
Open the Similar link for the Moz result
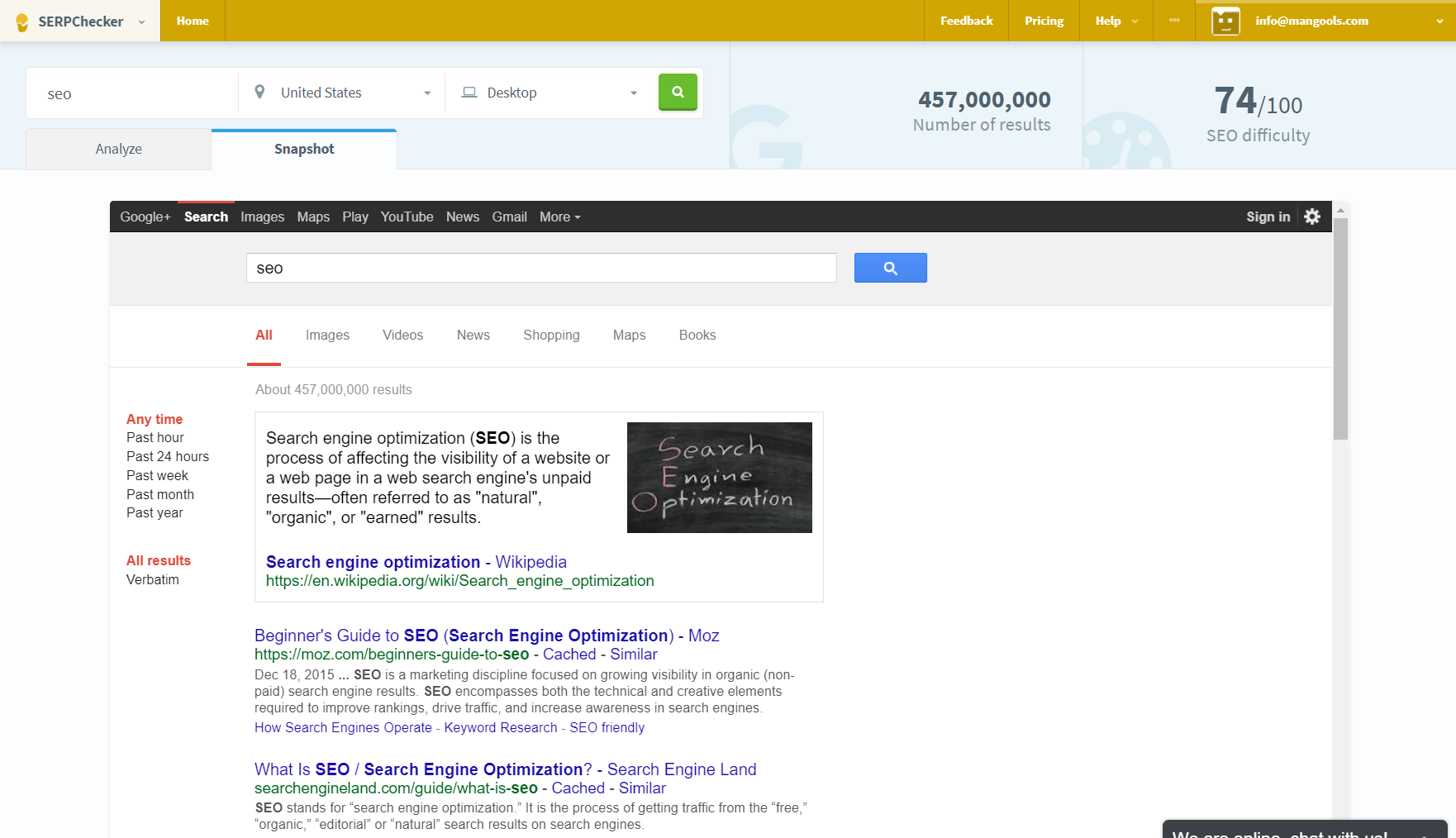click(x=634, y=655)
